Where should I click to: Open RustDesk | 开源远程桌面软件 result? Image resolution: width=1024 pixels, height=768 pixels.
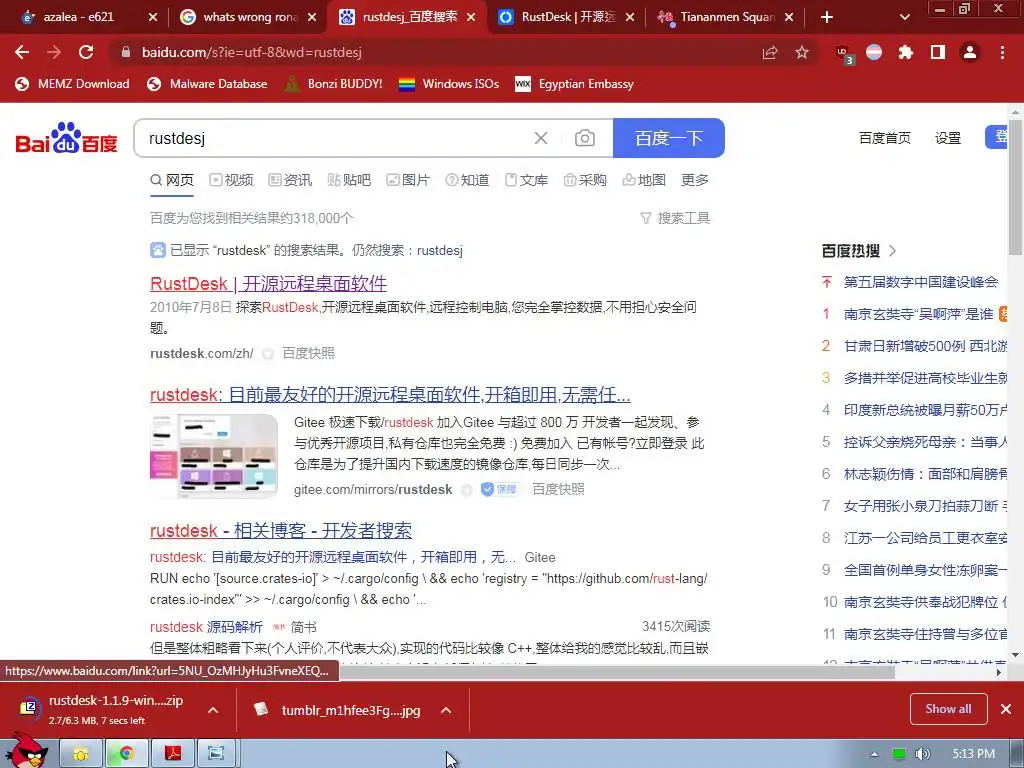268,283
